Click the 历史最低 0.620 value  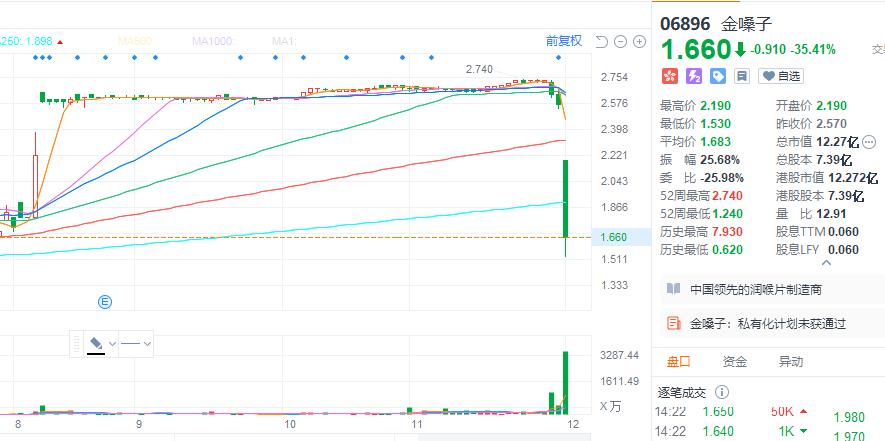click(728, 250)
